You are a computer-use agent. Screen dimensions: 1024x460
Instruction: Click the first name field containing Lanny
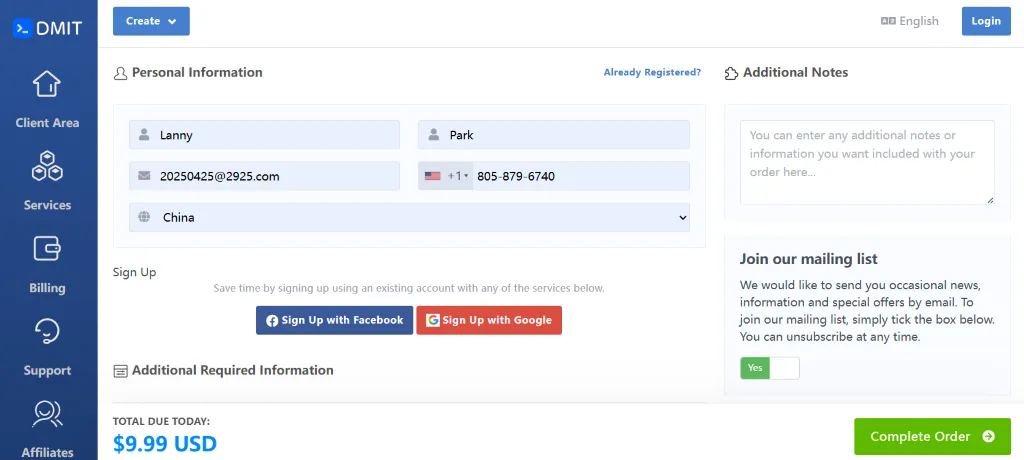pyautogui.click(x=264, y=135)
